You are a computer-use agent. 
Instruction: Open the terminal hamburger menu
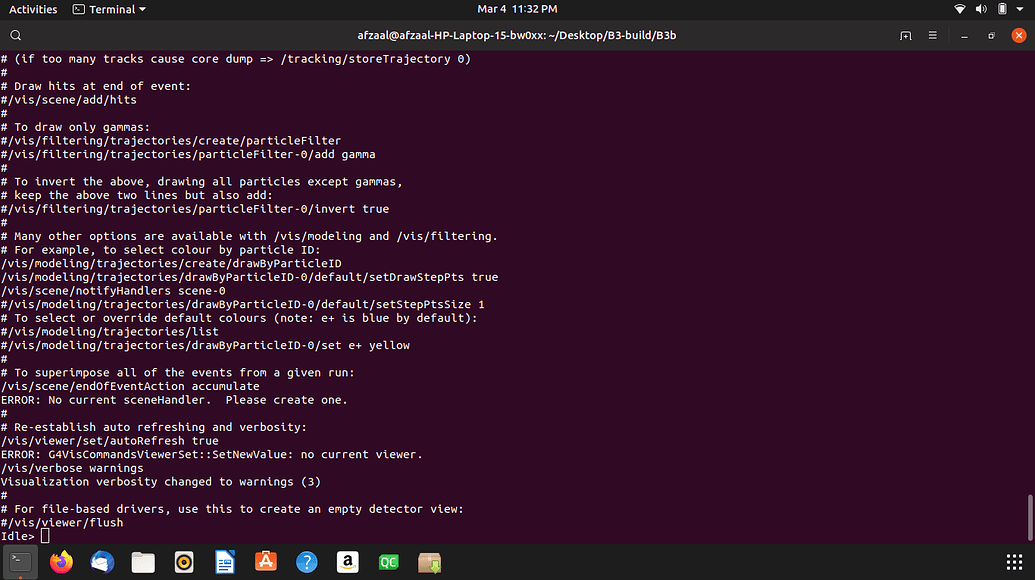pyautogui.click(x=933, y=36)
